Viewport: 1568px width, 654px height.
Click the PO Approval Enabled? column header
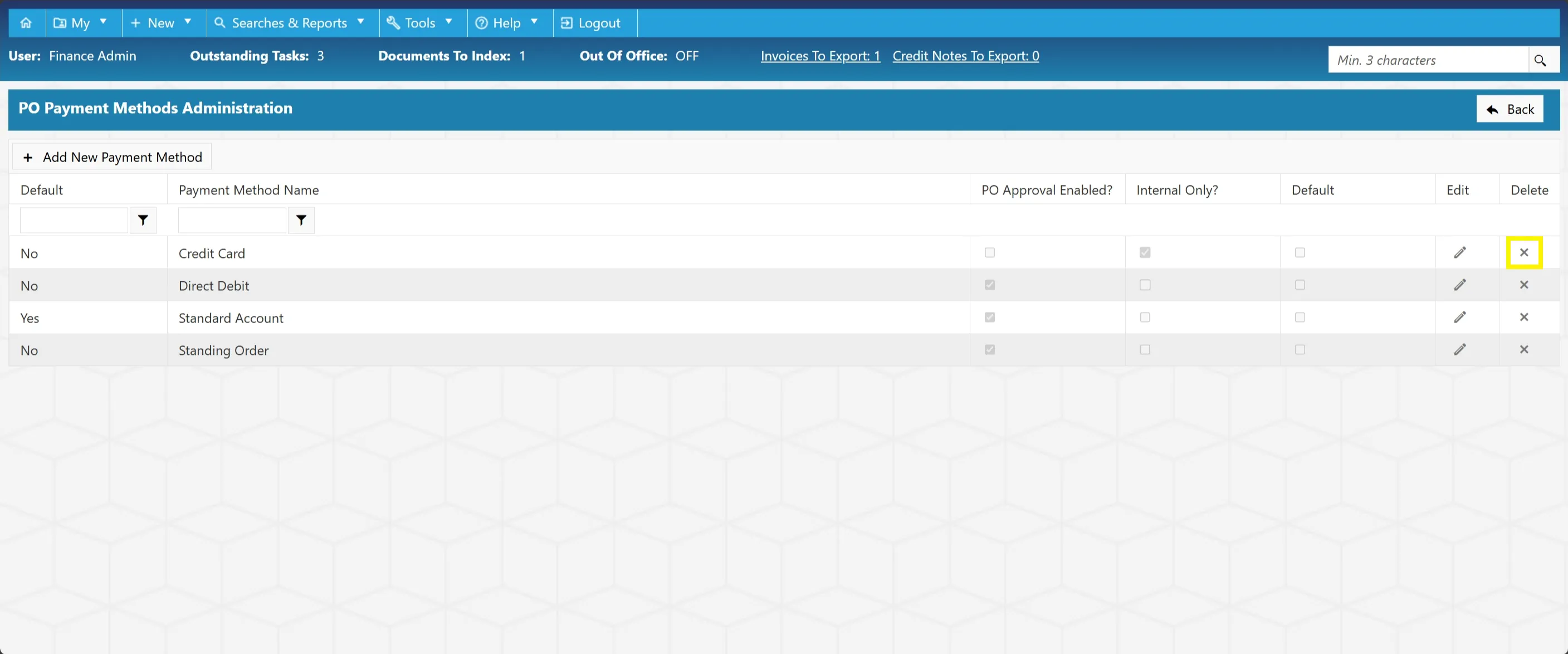[x=1047, y=190]
